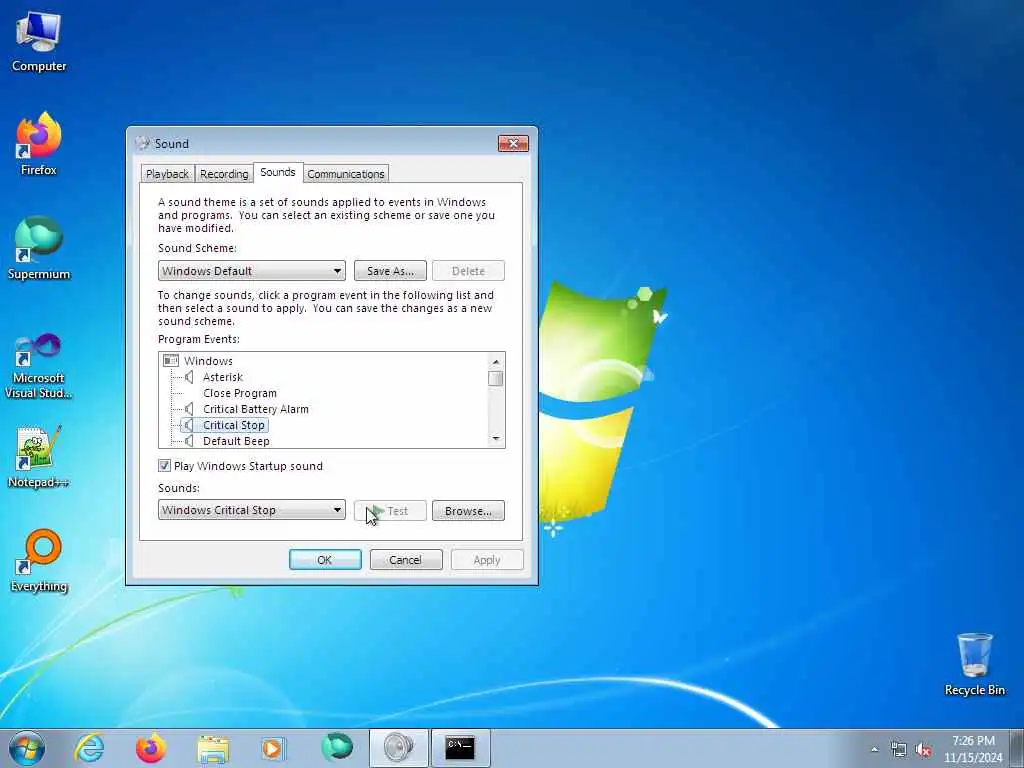Click the speaker icon beside Critical Battery Alarm
This screenshot has width=1024, height=768.
point(189,409)
